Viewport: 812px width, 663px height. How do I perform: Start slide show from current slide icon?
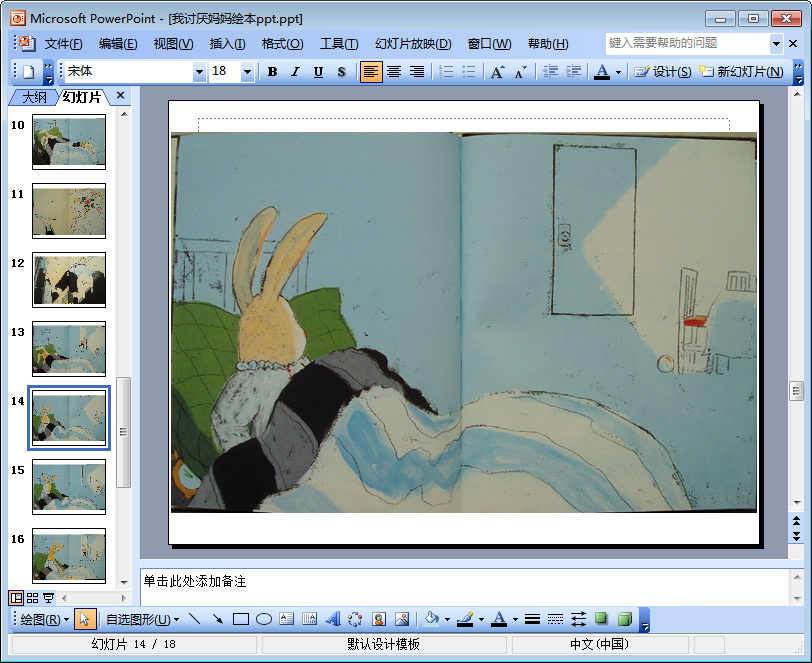pyautogui.click(x=48, y=598)
